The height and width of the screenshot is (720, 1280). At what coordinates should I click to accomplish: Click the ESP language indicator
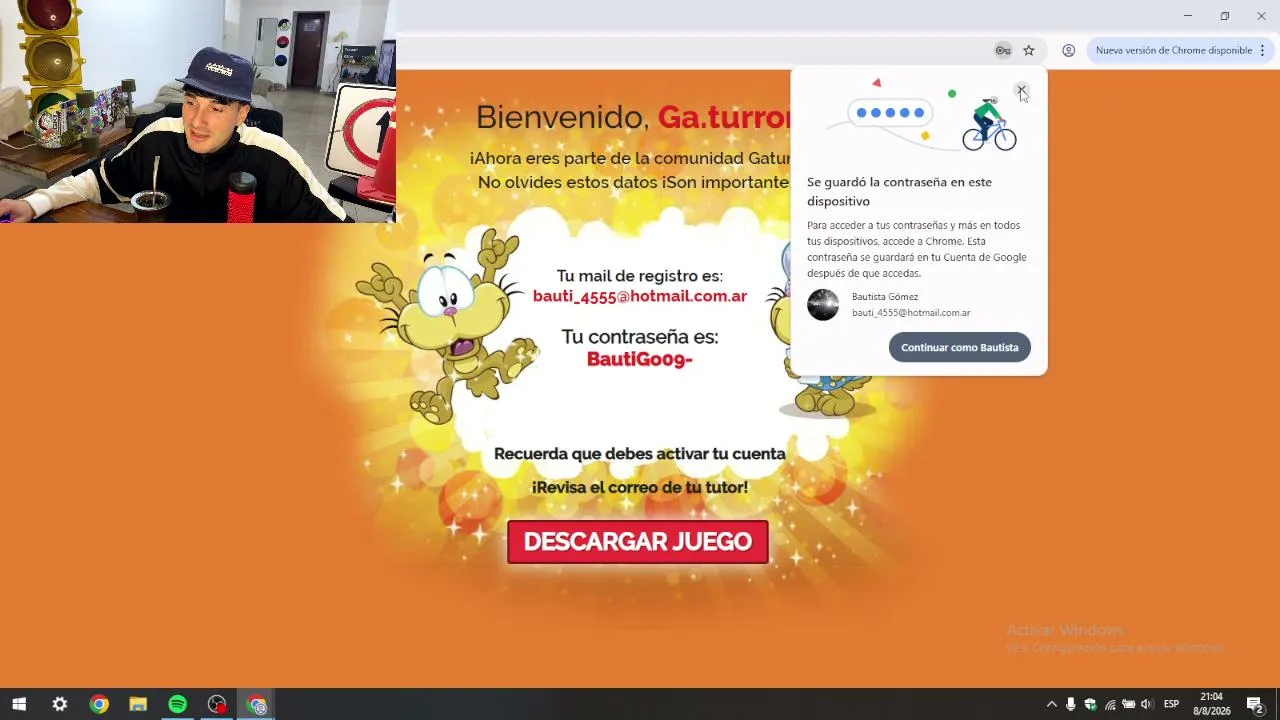(1171, 704)
